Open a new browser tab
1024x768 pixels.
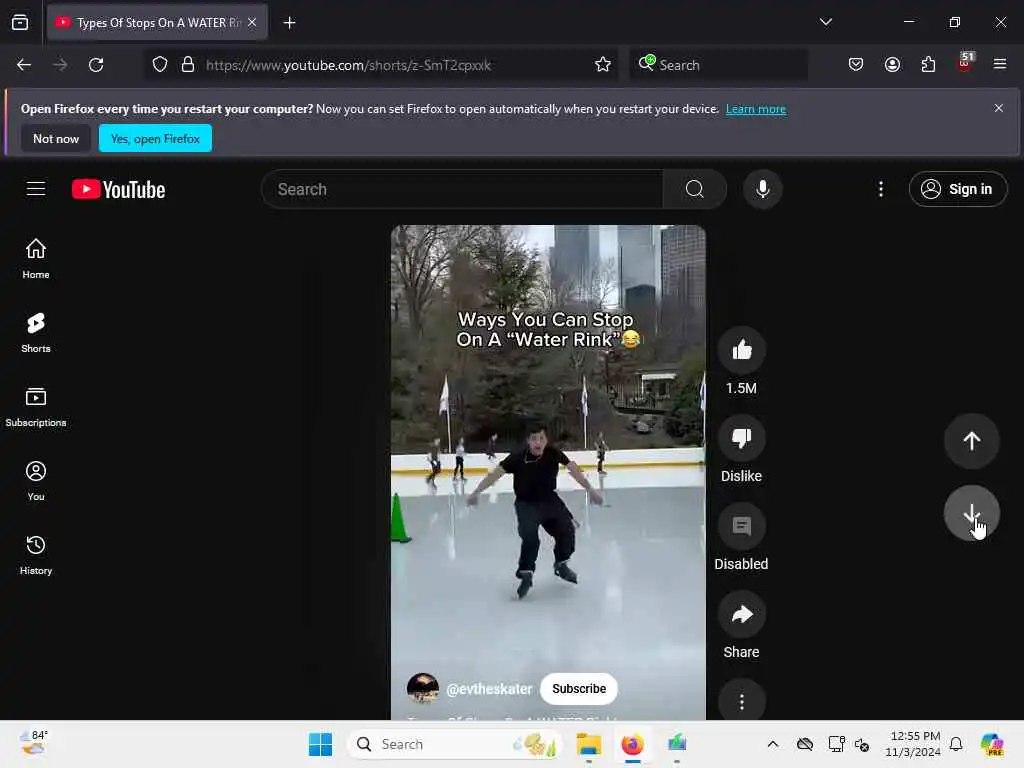289,23
